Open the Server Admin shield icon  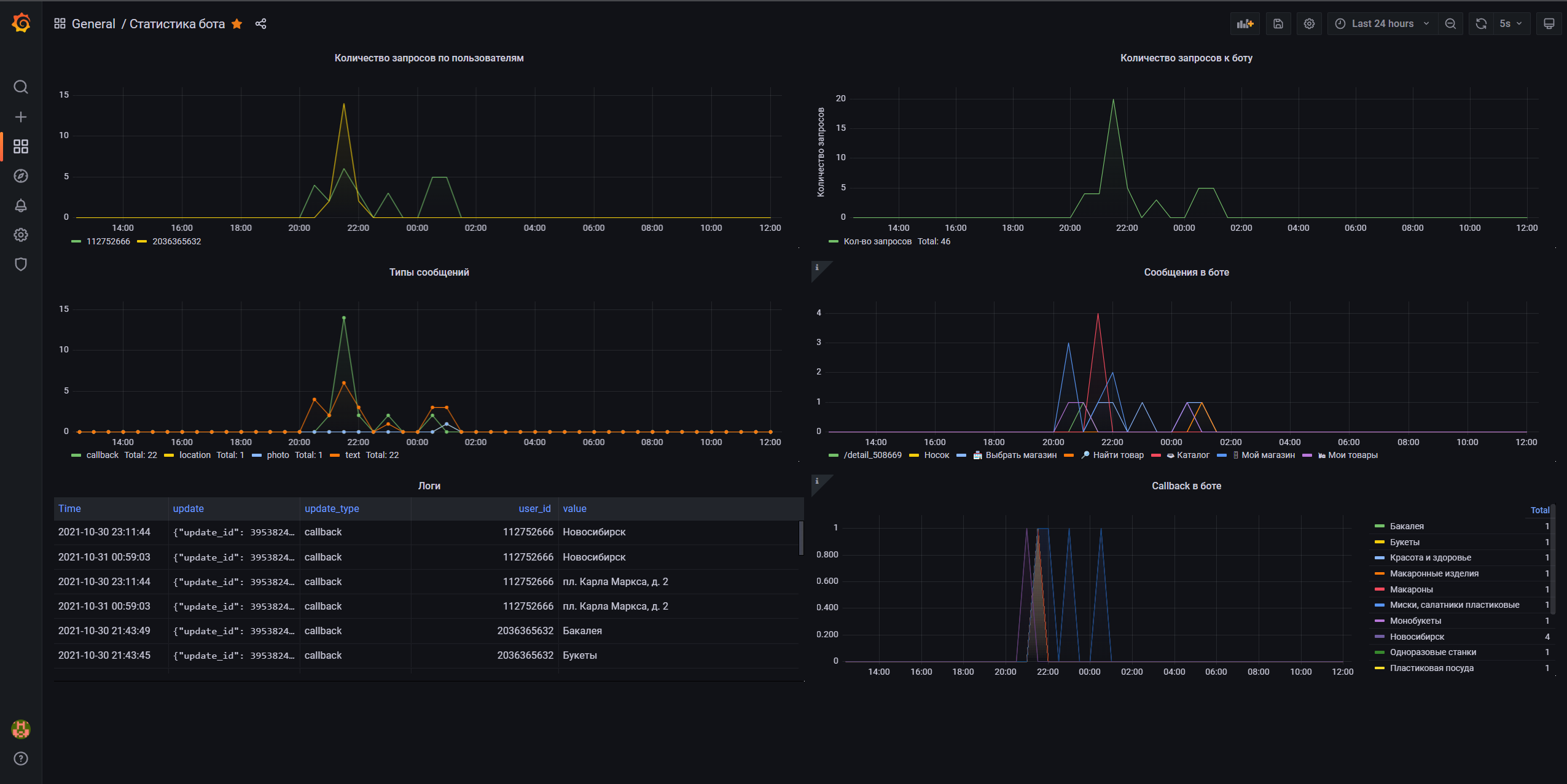(x=21, y=265)
